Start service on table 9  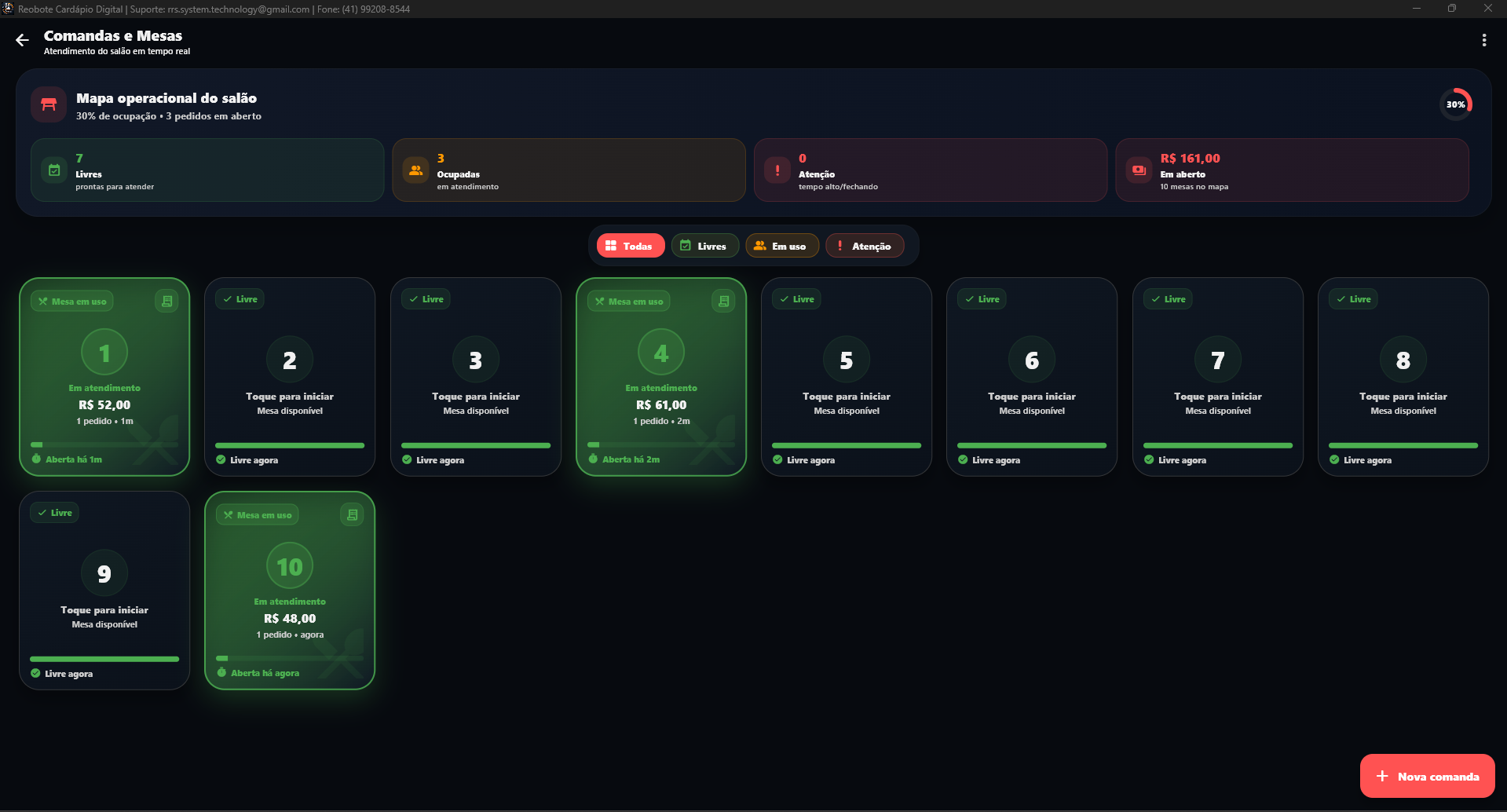(104, 591)
